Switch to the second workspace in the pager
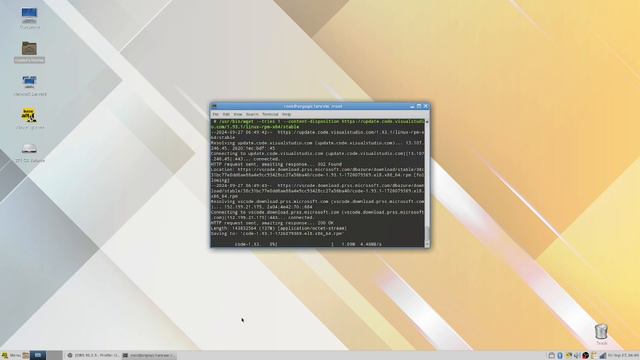The height and width of the screenshot is (360, 640). 54,356
